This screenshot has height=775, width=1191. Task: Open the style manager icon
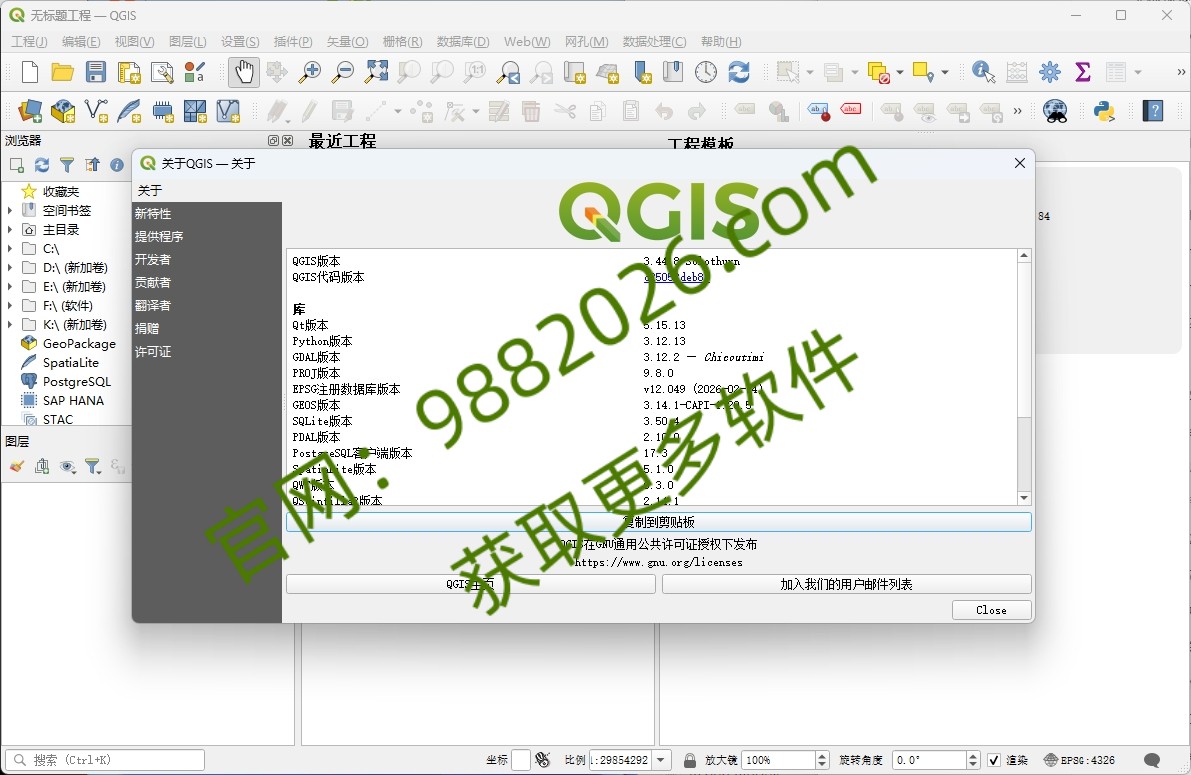(x=194, y=72)
